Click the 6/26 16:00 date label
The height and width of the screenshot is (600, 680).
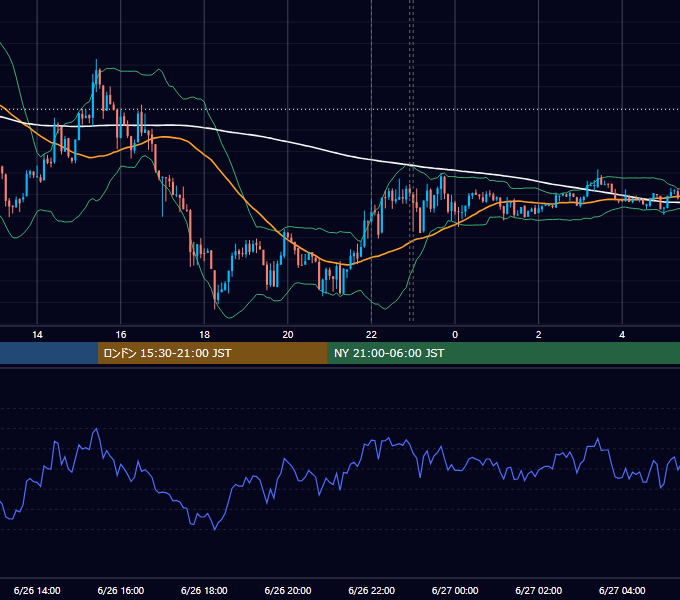(121, 590)
